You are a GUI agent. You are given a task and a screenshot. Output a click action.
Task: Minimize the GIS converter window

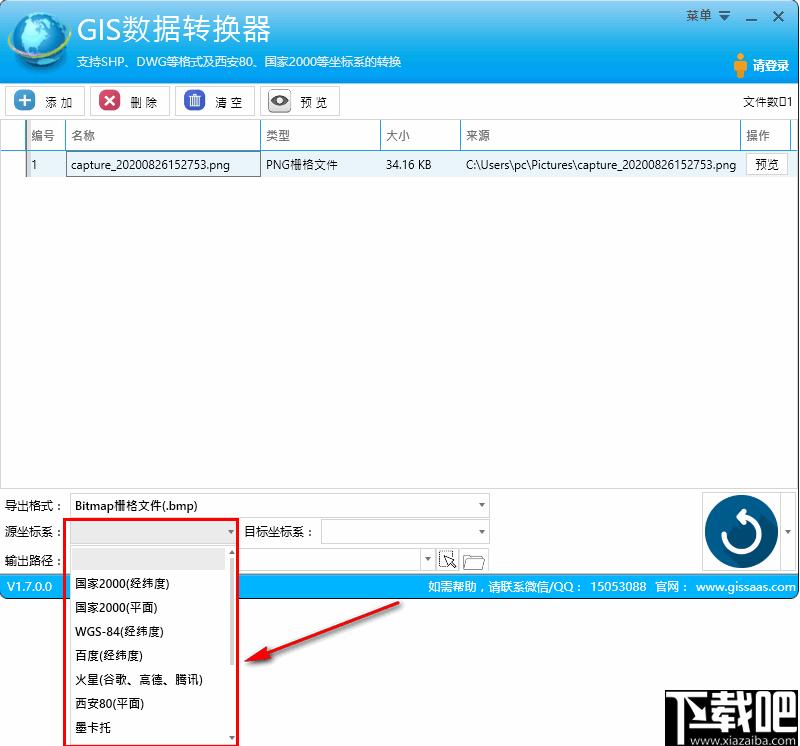751,18
